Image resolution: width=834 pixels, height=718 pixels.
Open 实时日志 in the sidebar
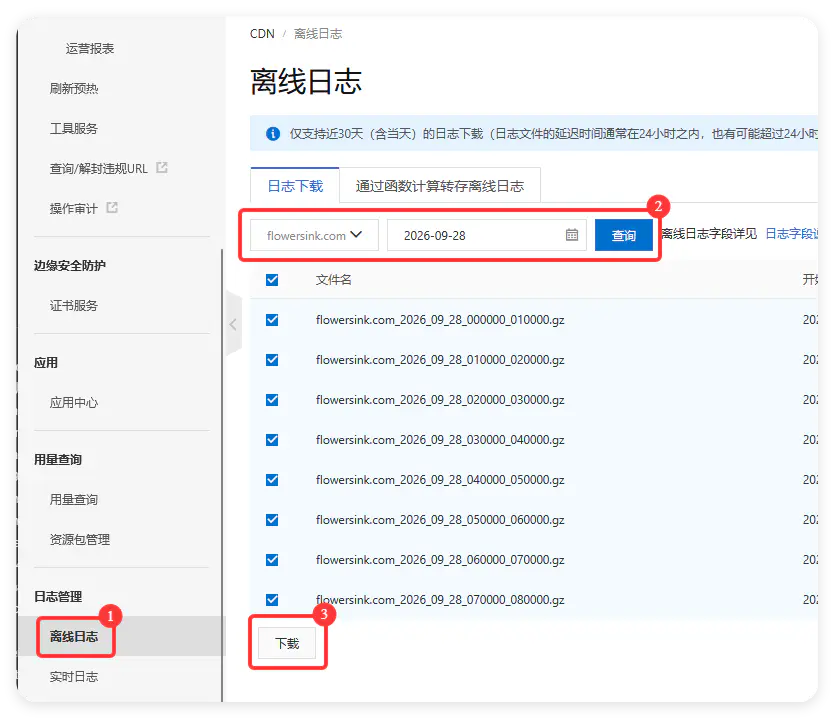tap(74, 677)
